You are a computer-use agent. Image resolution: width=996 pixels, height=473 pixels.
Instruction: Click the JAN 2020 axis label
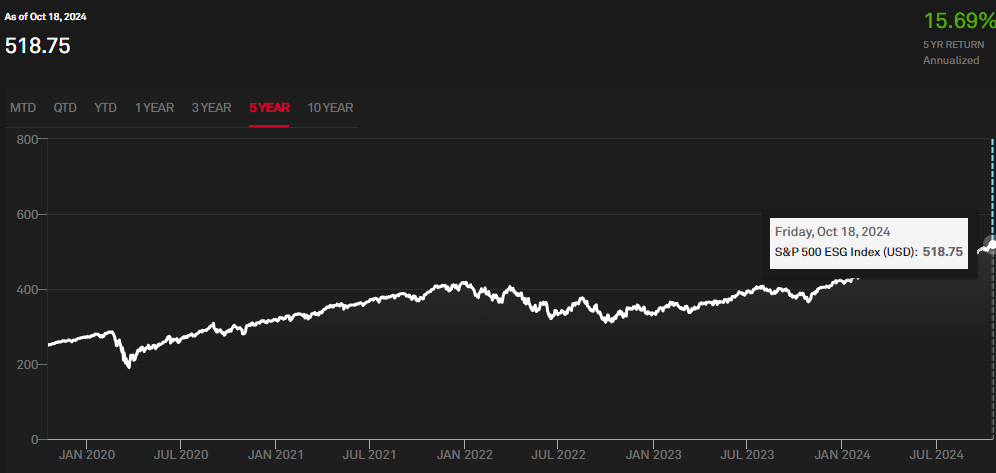click(86, 455)
